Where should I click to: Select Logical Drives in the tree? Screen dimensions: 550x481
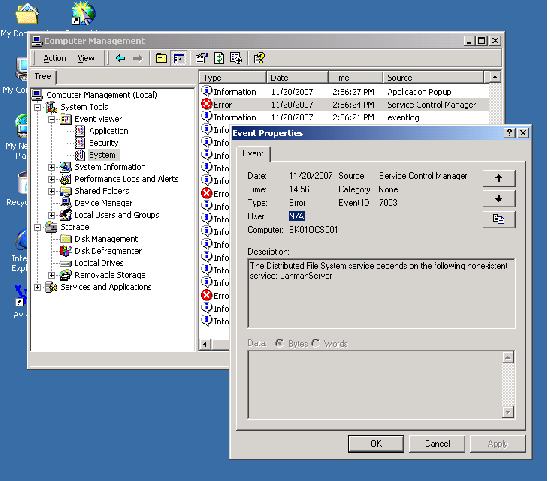point(99,263)
